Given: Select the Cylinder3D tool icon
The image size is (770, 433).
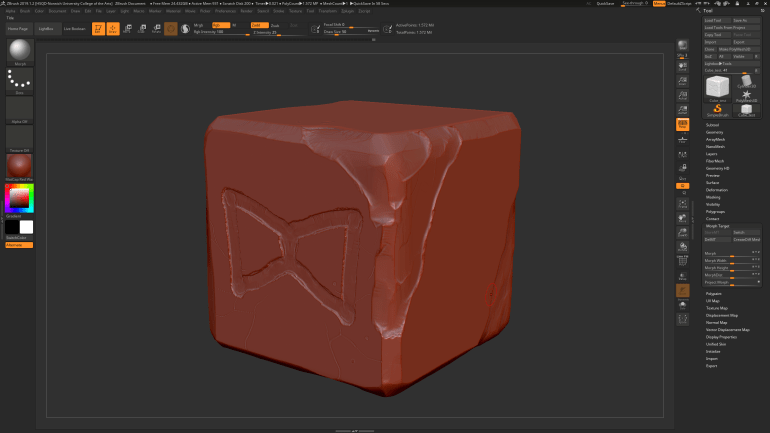Looking at the screenshot, I should (x=746, y=81).
